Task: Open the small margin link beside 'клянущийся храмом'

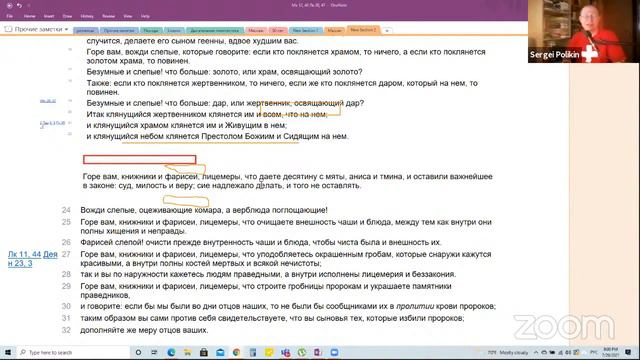Action: point(52,124)
